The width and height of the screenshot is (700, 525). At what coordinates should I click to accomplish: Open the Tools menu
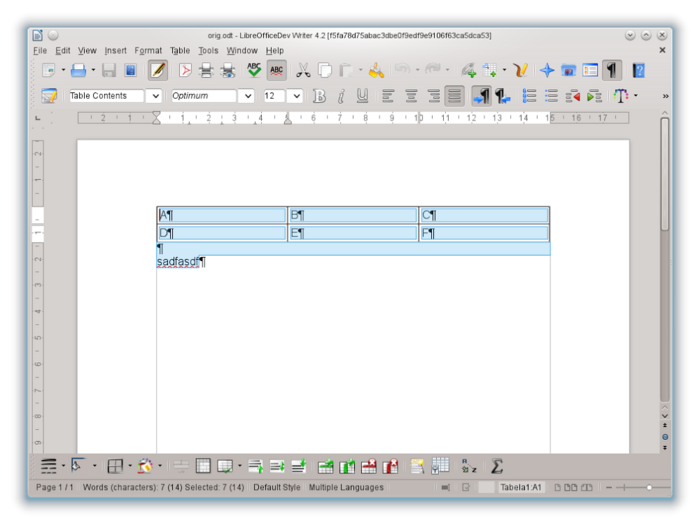click(x=208, y=50)
